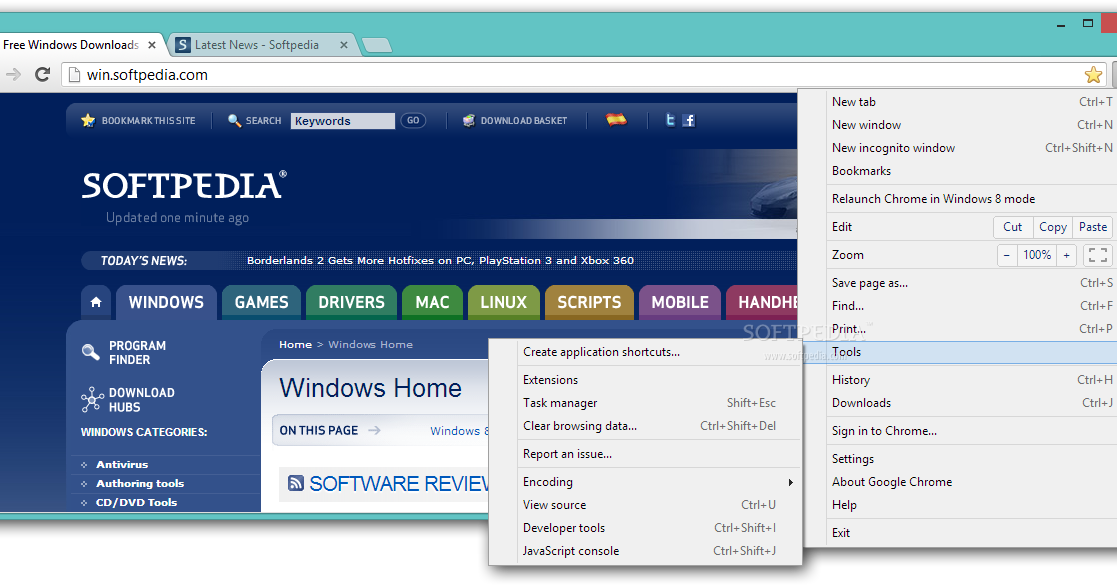Open the MAC category tab
This screenshot has height=586, width=1117.
click(432, 302)
